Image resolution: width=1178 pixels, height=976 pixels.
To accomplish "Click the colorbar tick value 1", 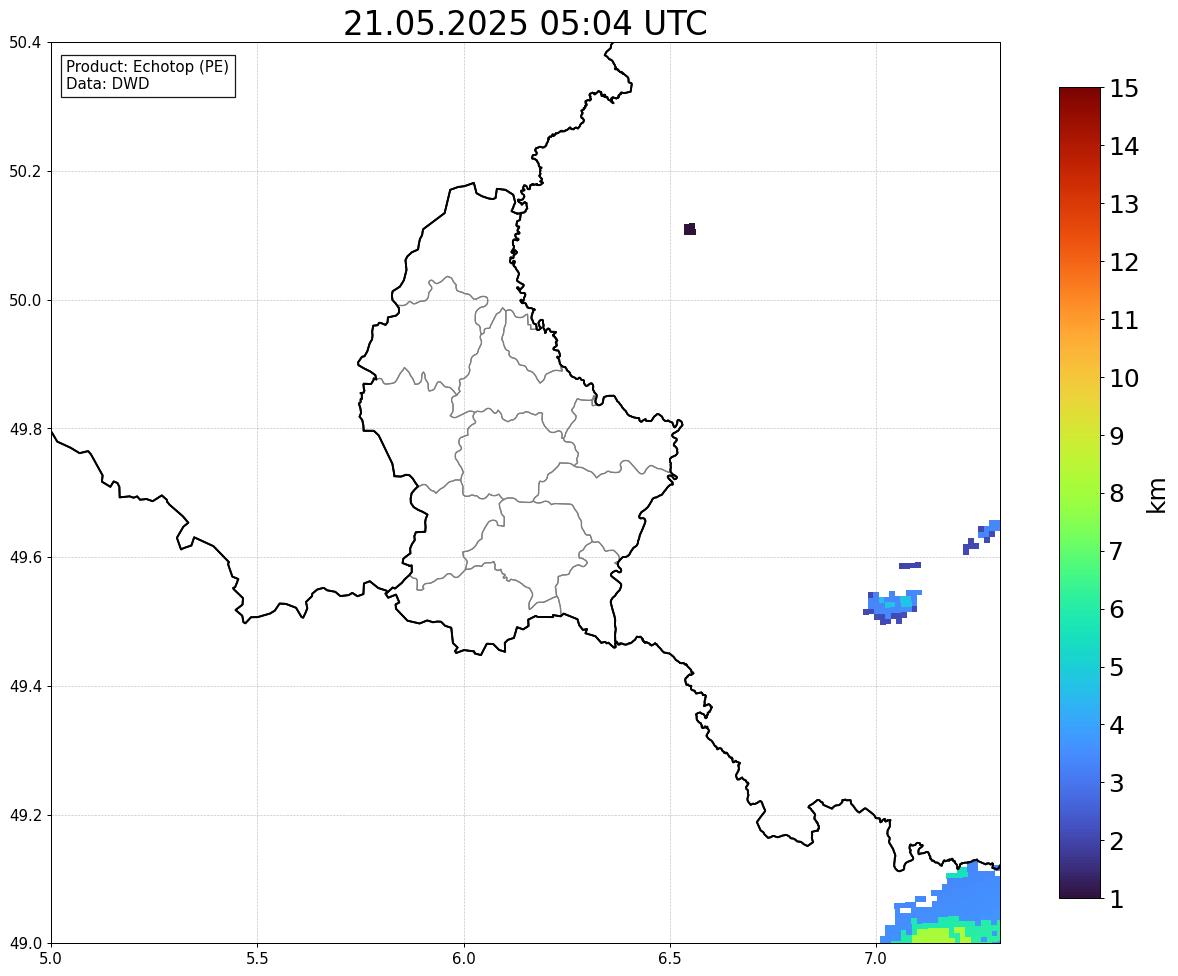I will (x=1117, y=899).
